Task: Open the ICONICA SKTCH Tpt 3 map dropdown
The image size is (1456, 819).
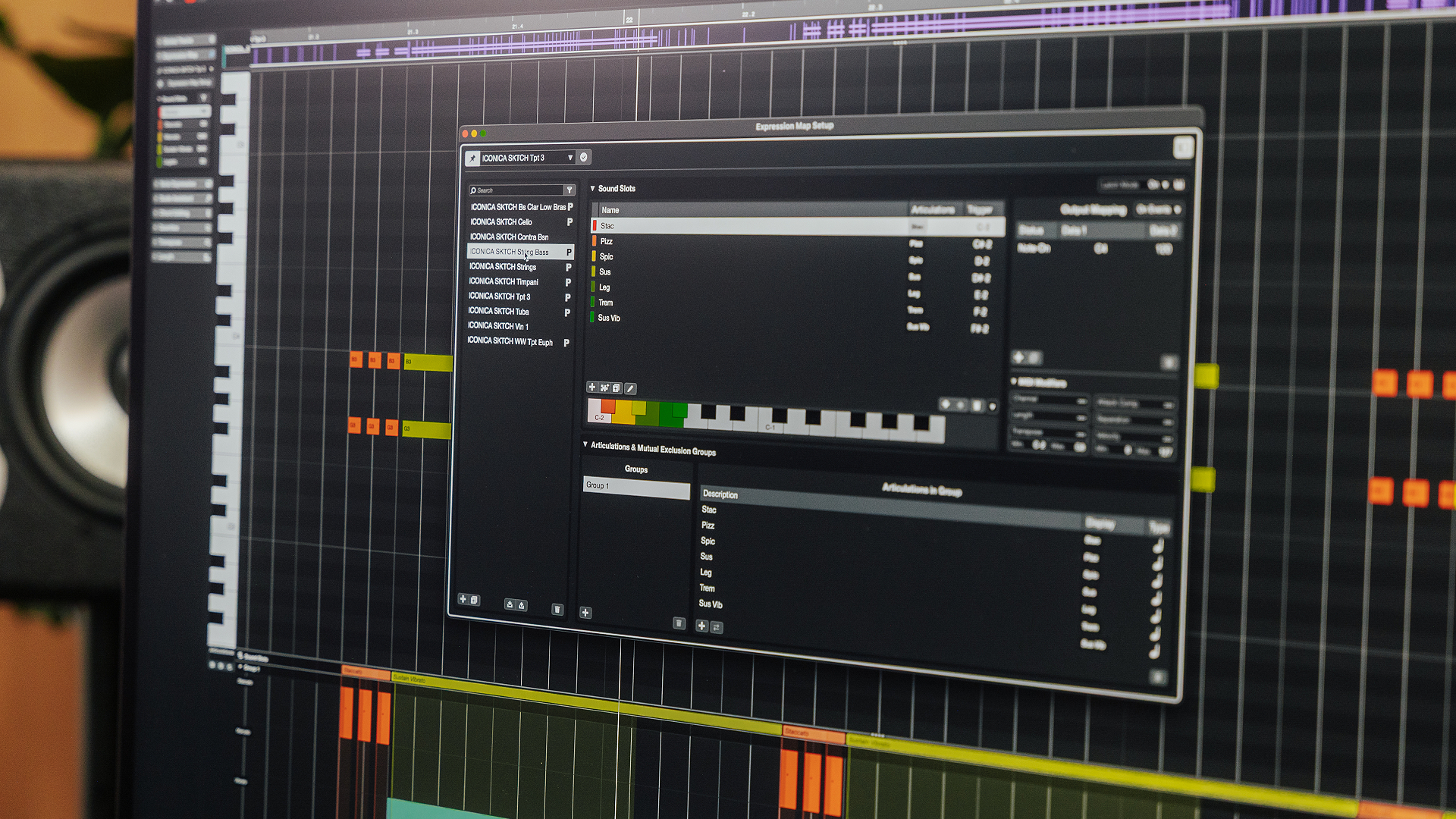Action: point(570,158)
